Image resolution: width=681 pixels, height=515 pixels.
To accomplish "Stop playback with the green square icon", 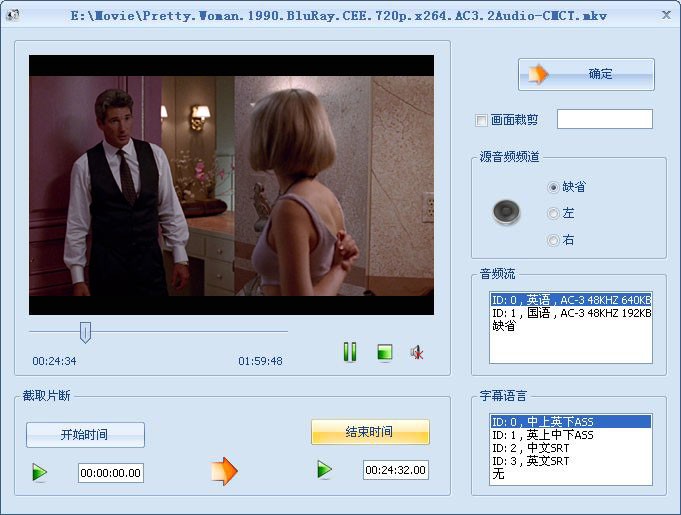I will coord(385,353).
